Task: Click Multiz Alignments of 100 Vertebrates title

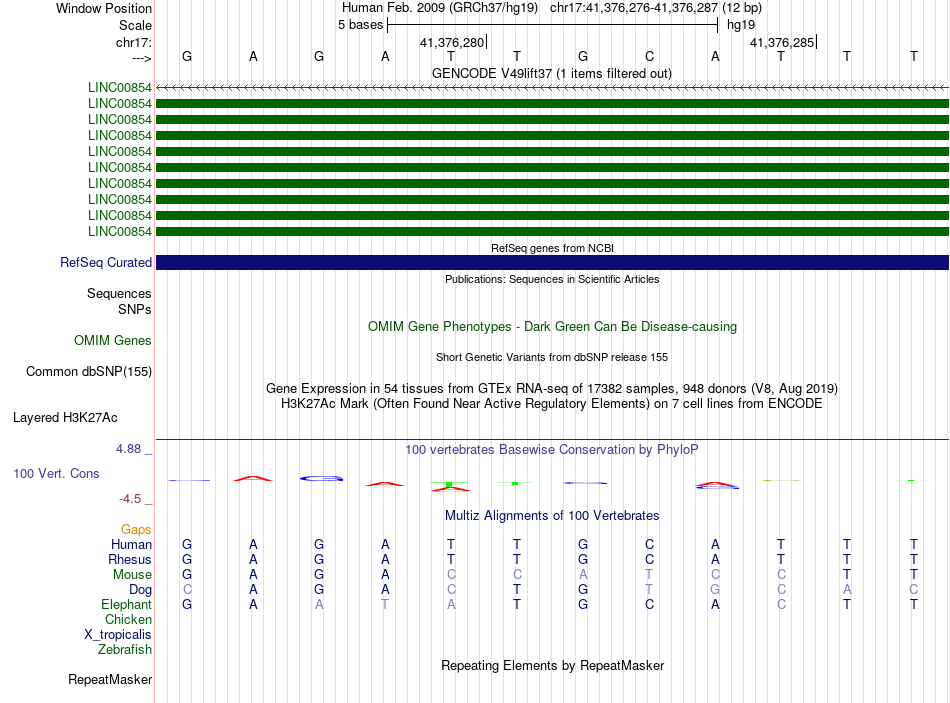Action: pos(552,516)
